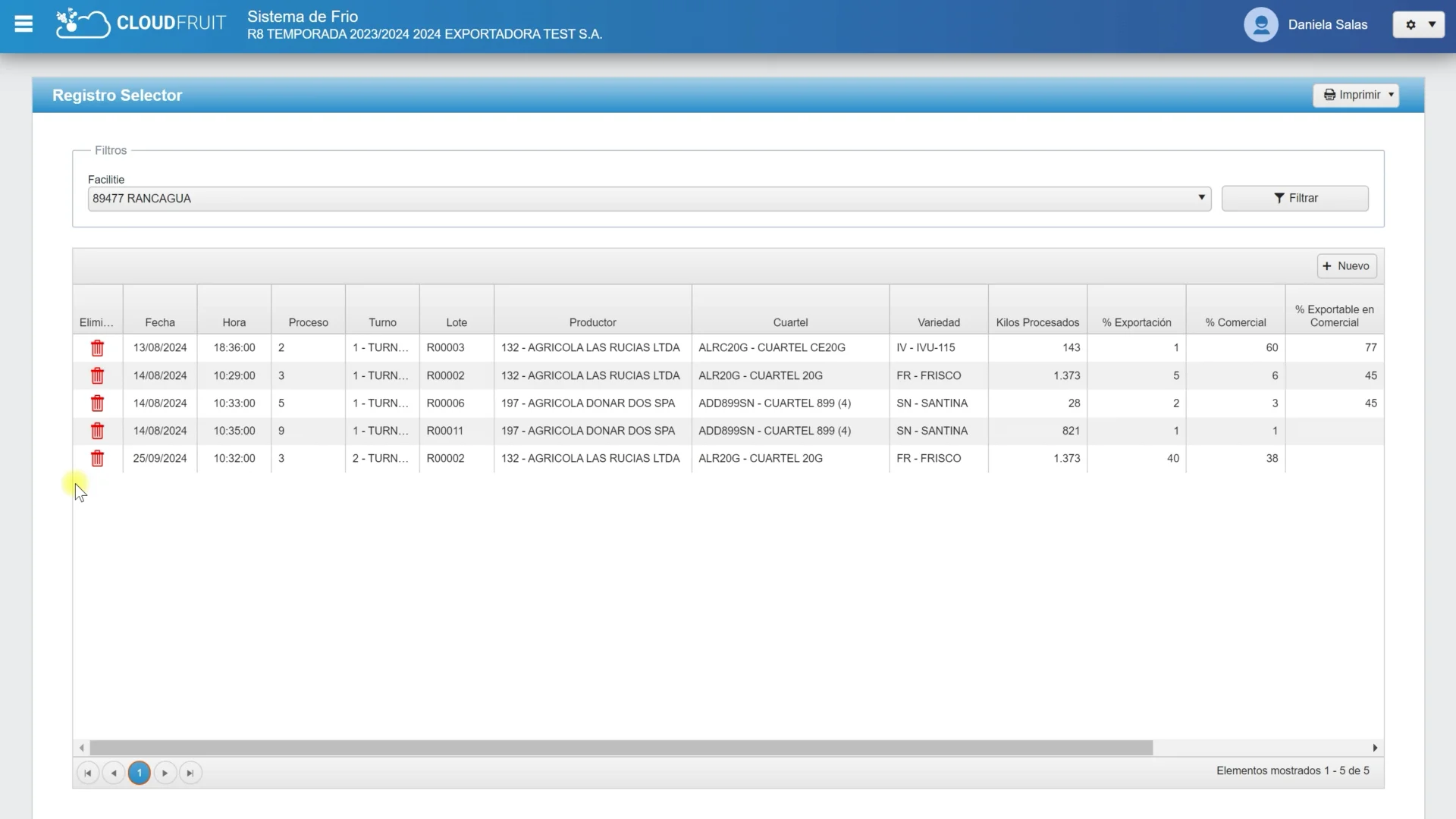The image size is (1456, 819).
Task: Open the settings gear menu
Action: click(1410, 24)
